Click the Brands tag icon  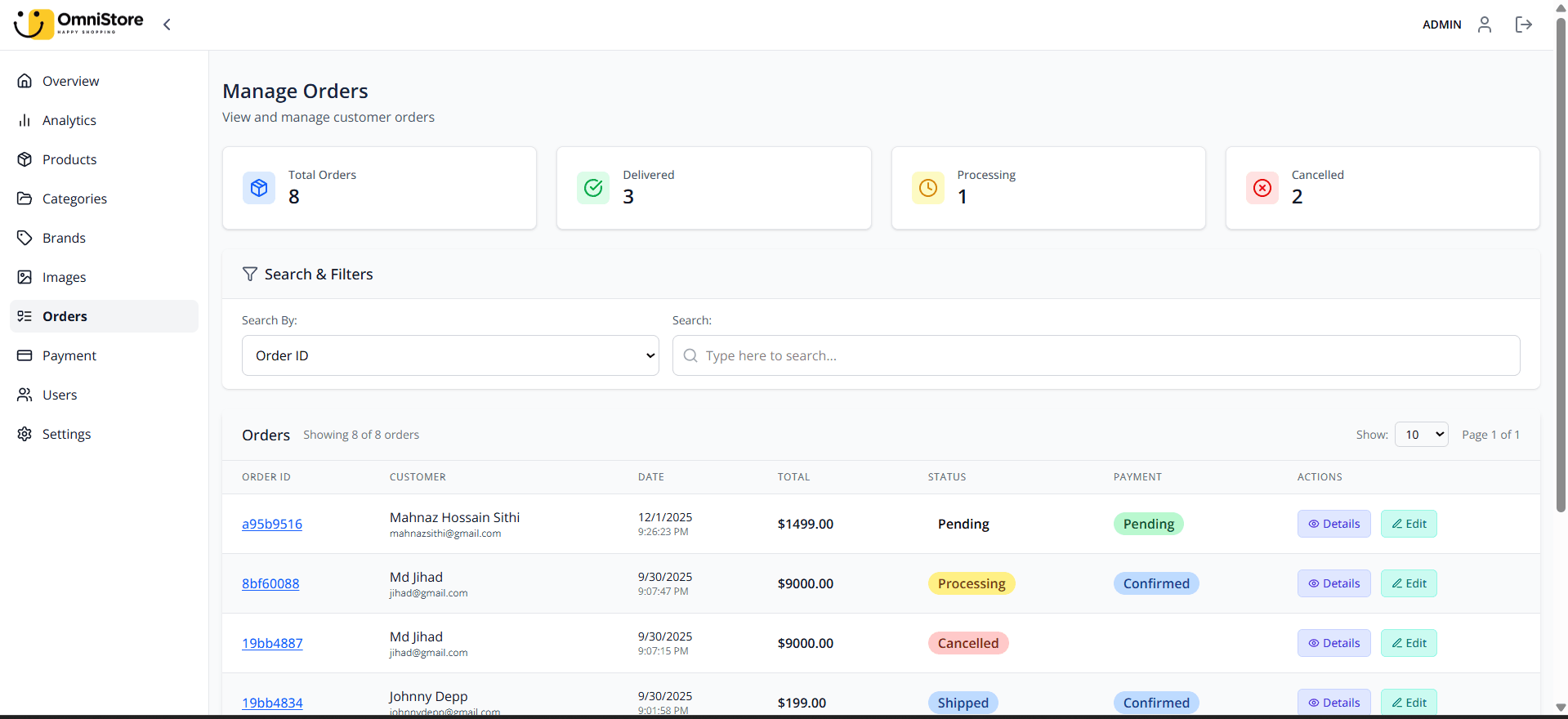[25, 238]
